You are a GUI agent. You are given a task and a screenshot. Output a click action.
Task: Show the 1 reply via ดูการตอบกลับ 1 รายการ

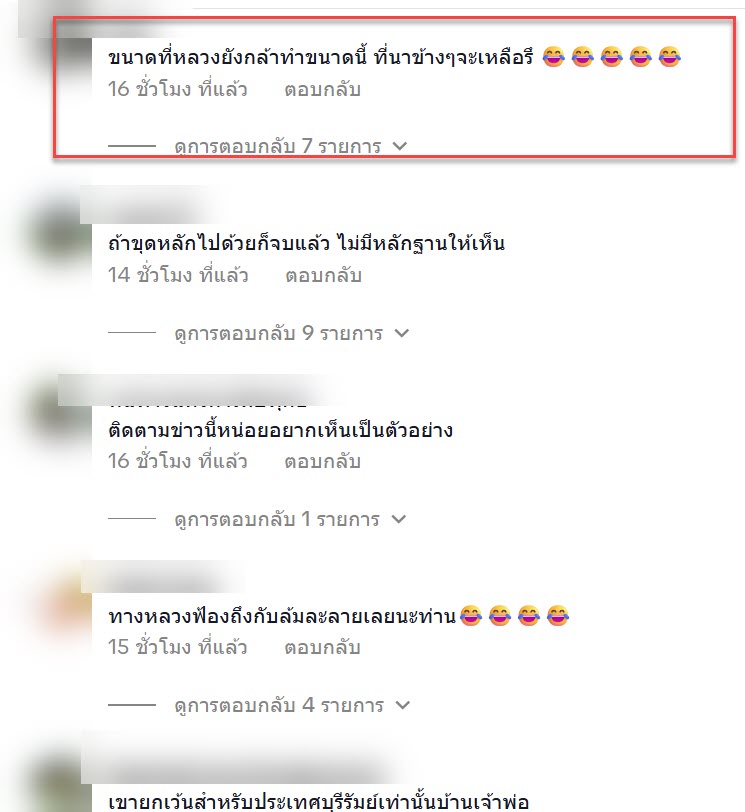tap(290, 519)
